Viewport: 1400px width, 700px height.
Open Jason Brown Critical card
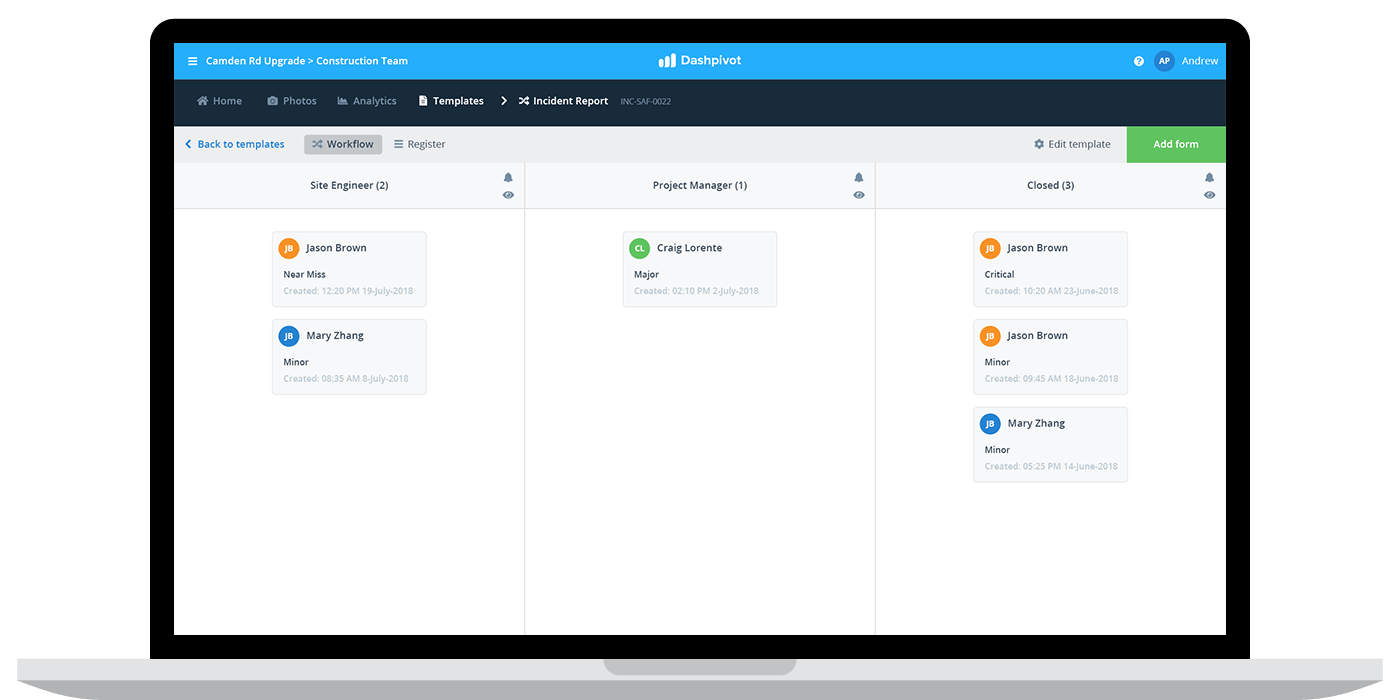[1050, 269]
